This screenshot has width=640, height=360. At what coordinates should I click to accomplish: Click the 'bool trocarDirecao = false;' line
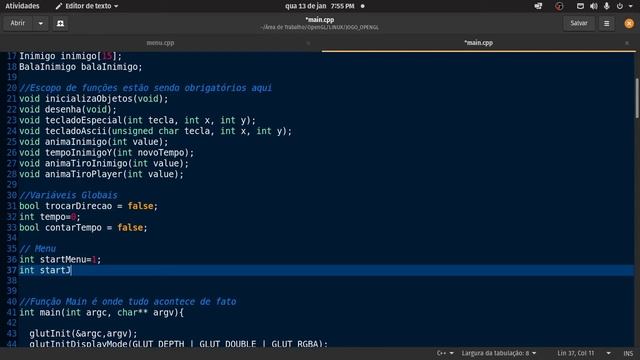88,206
